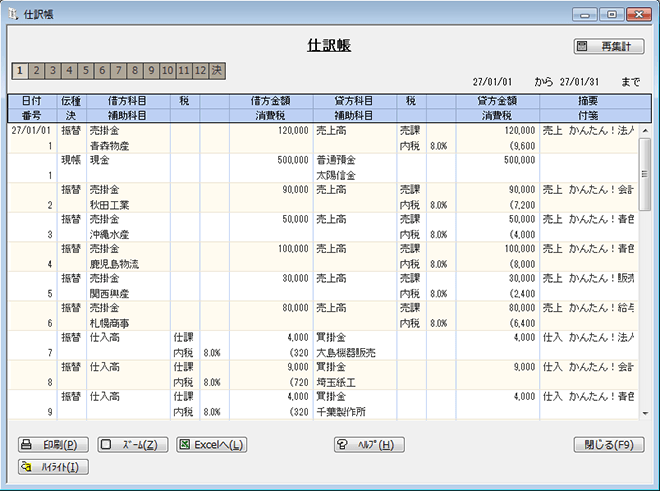Click the ヘルプ(H) label
The height and width of the screenshot is (491, 660).
click(375, 445)
